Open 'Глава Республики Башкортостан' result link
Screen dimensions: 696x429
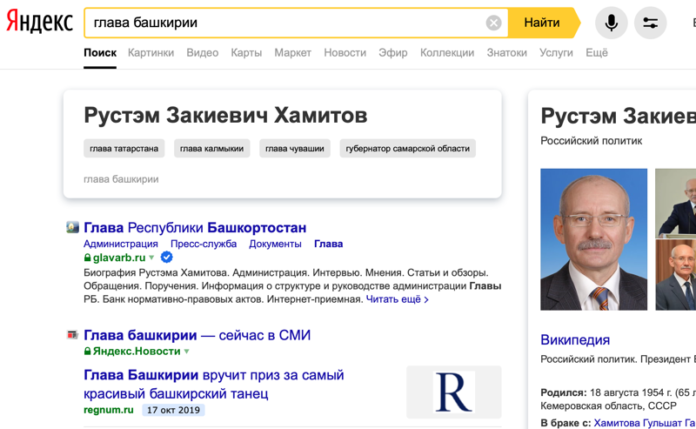pos(195,227)
